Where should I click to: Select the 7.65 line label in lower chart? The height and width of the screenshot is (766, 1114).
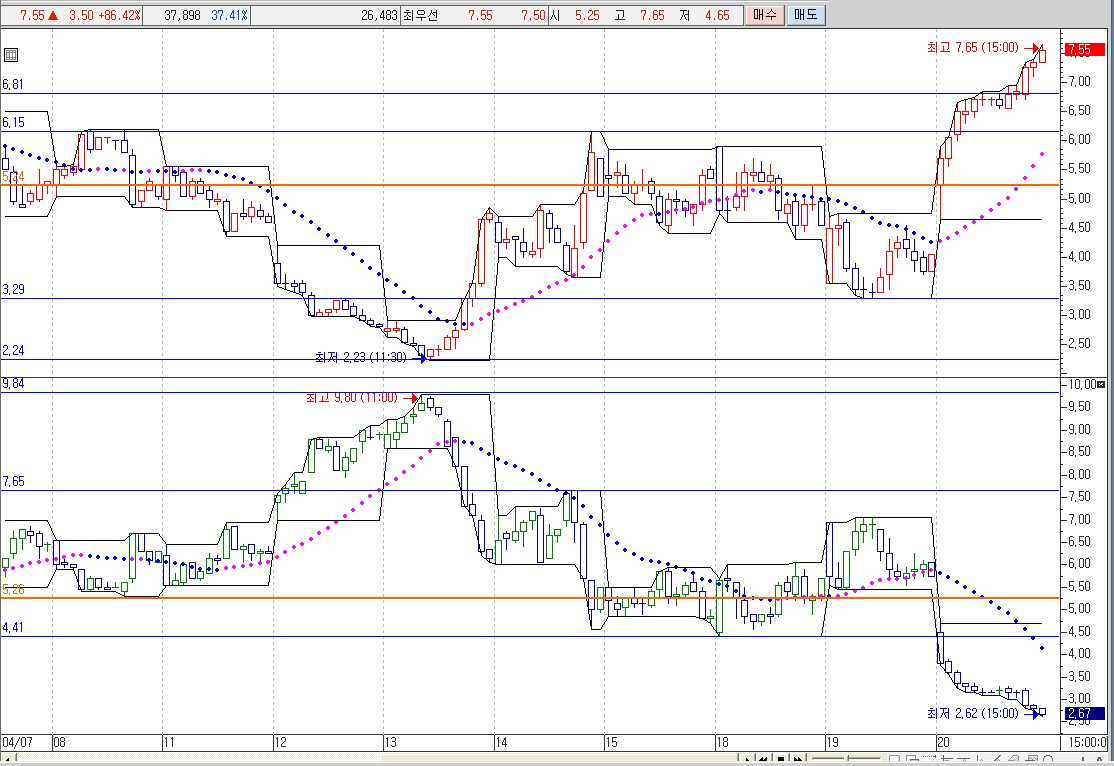13,481
